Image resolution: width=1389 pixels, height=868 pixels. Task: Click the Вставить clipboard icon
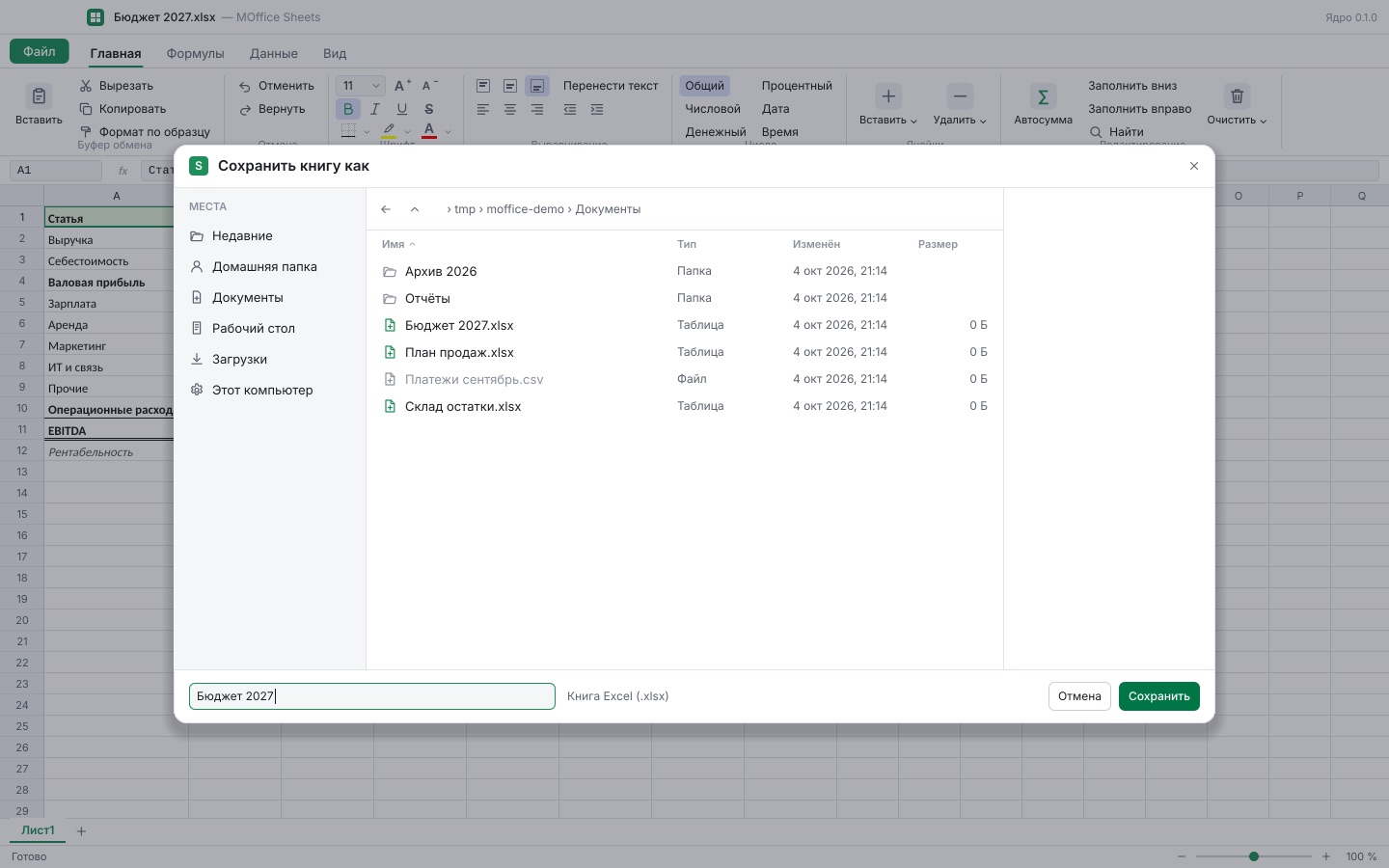coord(39,96)
